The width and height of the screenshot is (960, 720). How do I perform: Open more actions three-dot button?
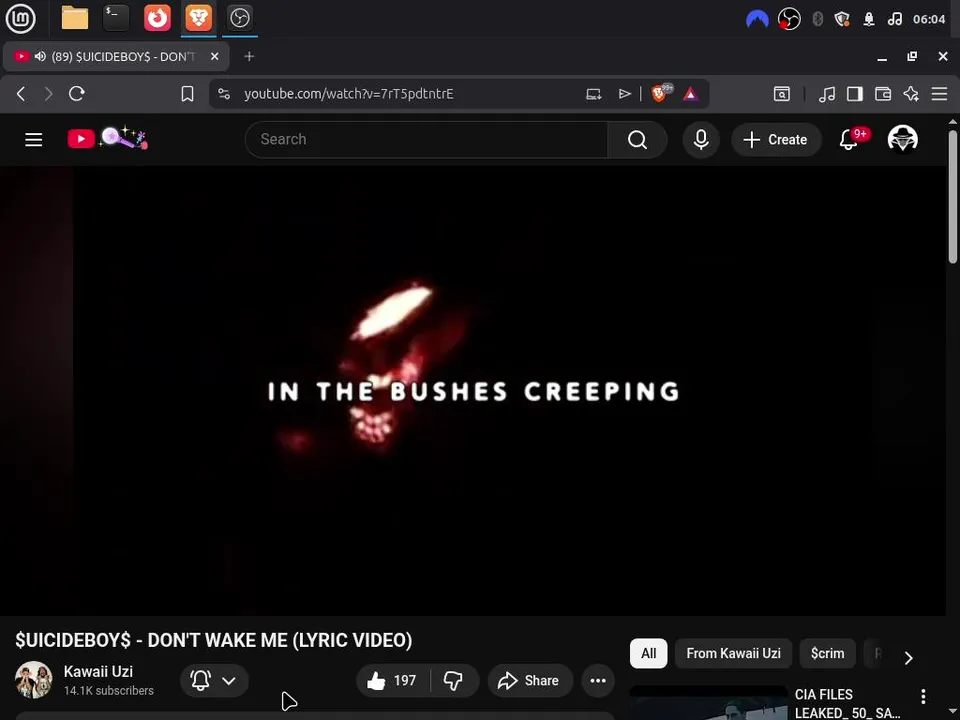(x=598, y=680)
